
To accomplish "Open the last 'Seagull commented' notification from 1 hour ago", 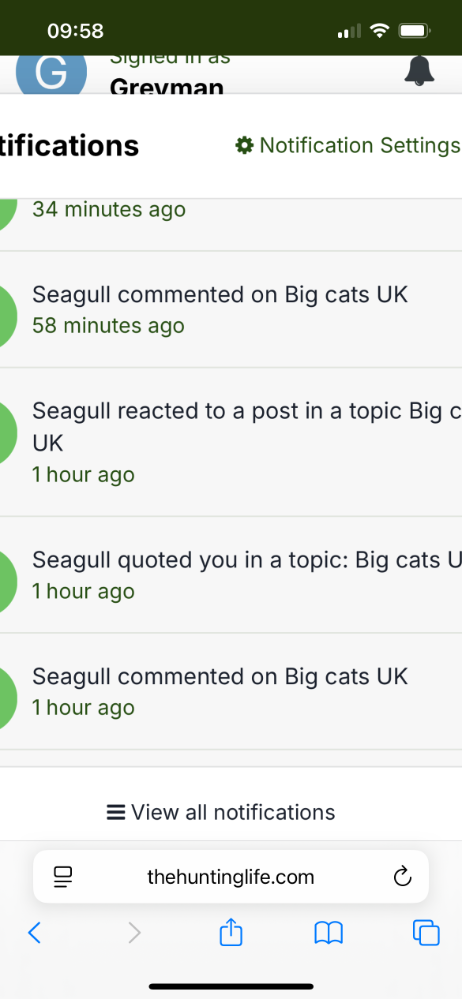I will point(231,691).
